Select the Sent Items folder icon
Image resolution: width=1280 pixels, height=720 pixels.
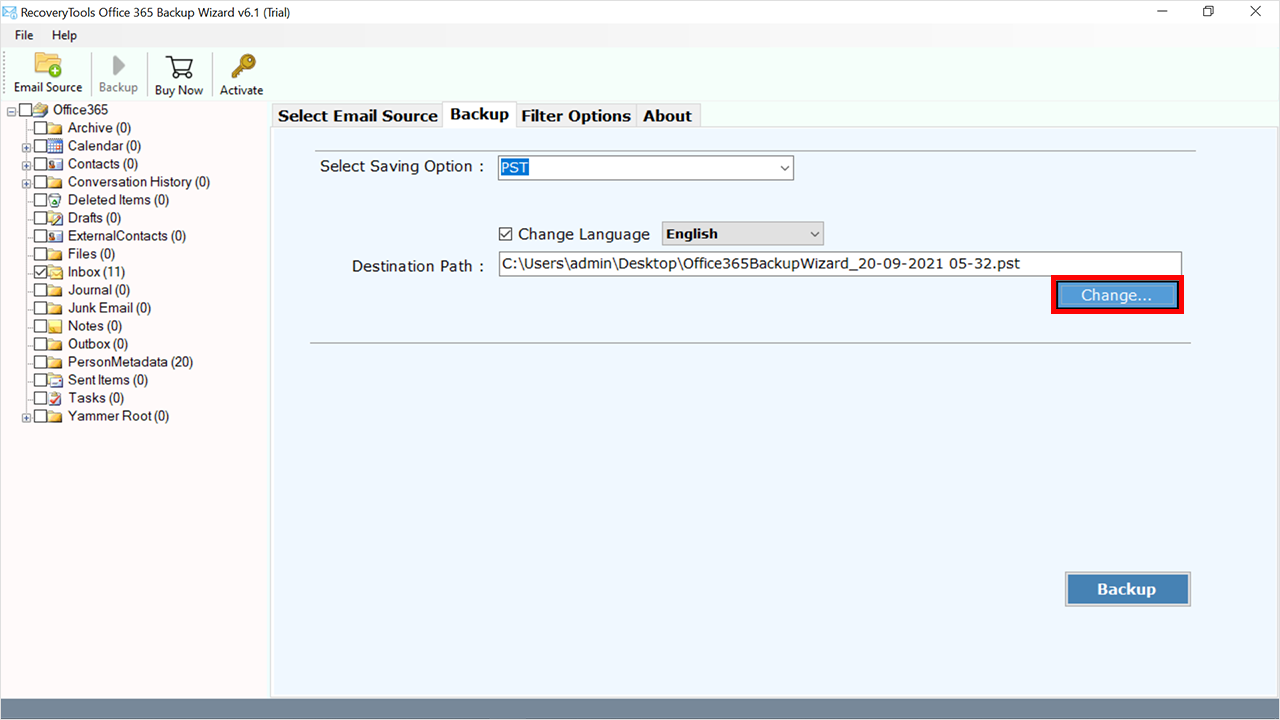click(x=56, y=380)
